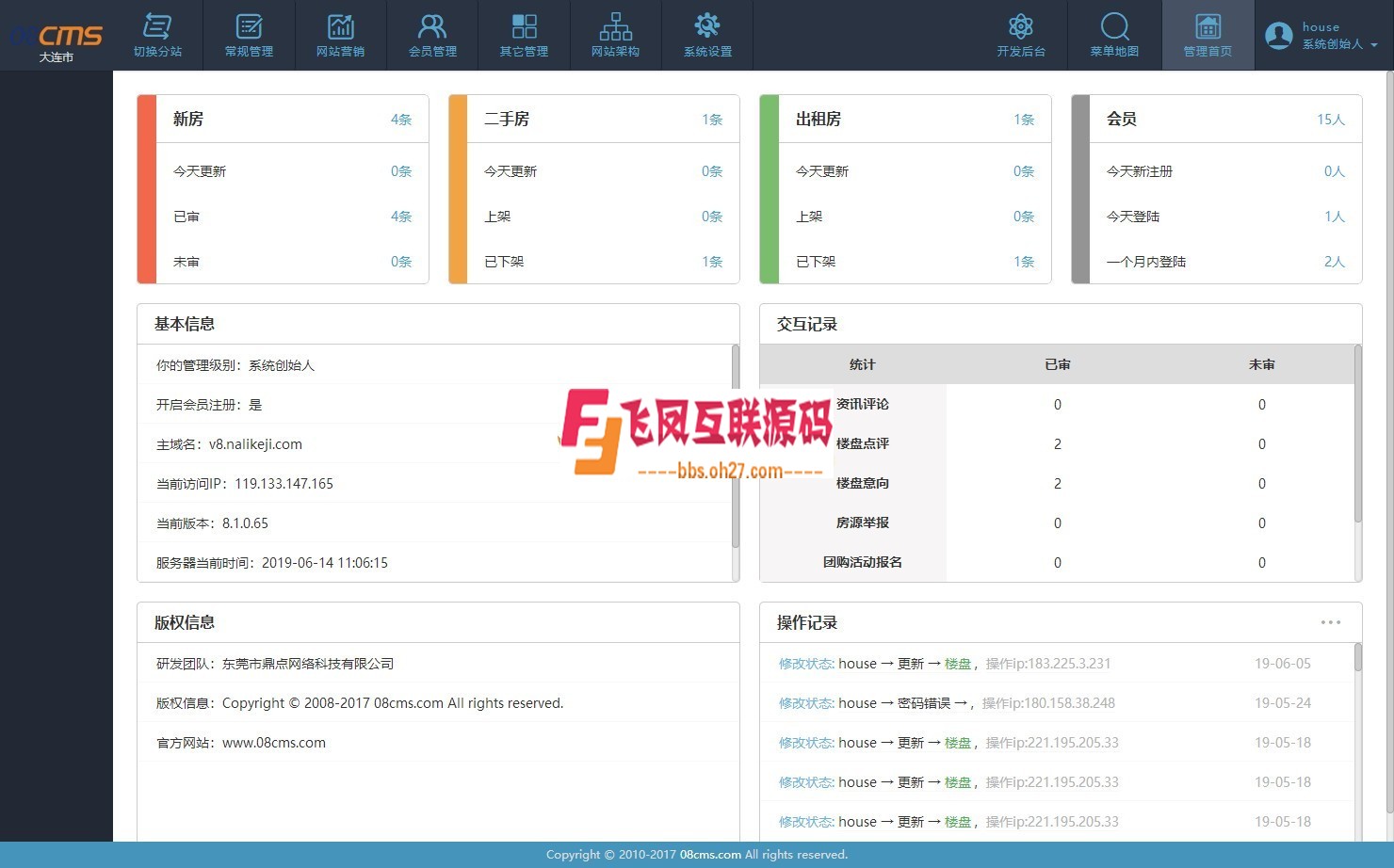Click the 操作记录 panel scrollbar
Viewport: 1394px width, 868px height.
(x=1357, y=657)
